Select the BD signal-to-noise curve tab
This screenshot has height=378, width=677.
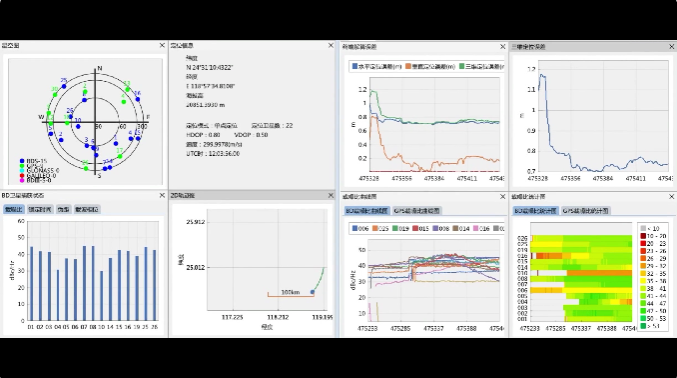367,211
